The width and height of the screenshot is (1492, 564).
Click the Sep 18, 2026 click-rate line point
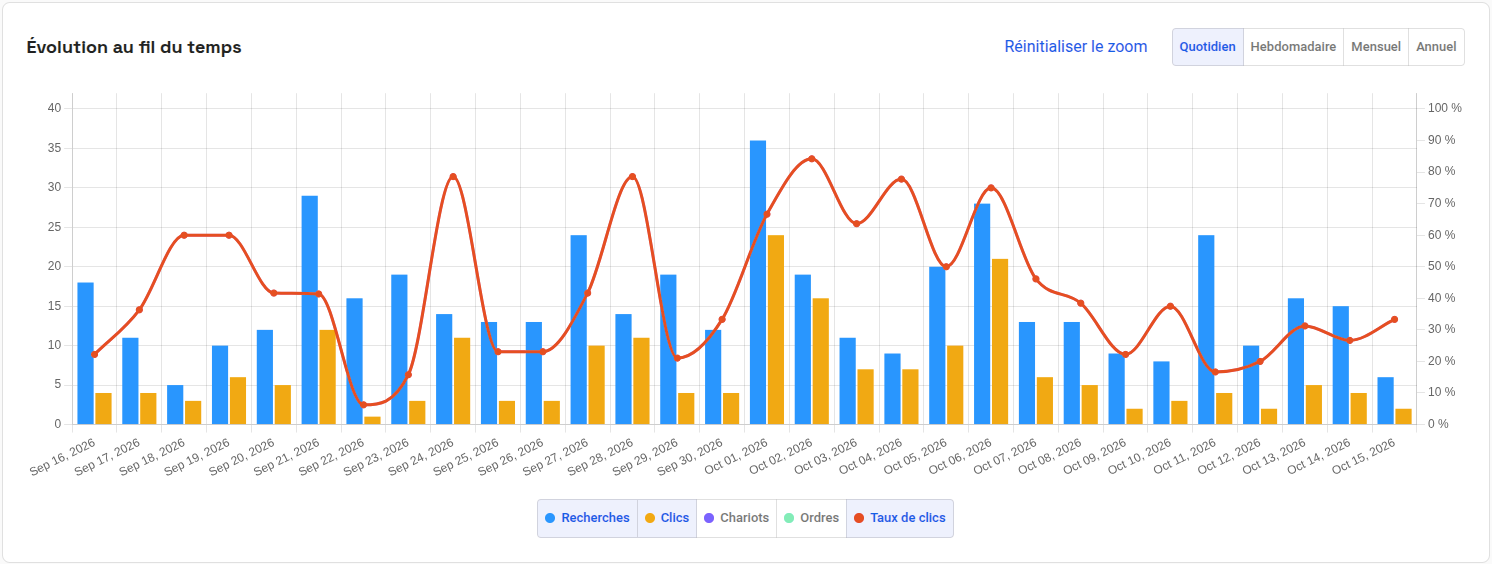point(184,235)
